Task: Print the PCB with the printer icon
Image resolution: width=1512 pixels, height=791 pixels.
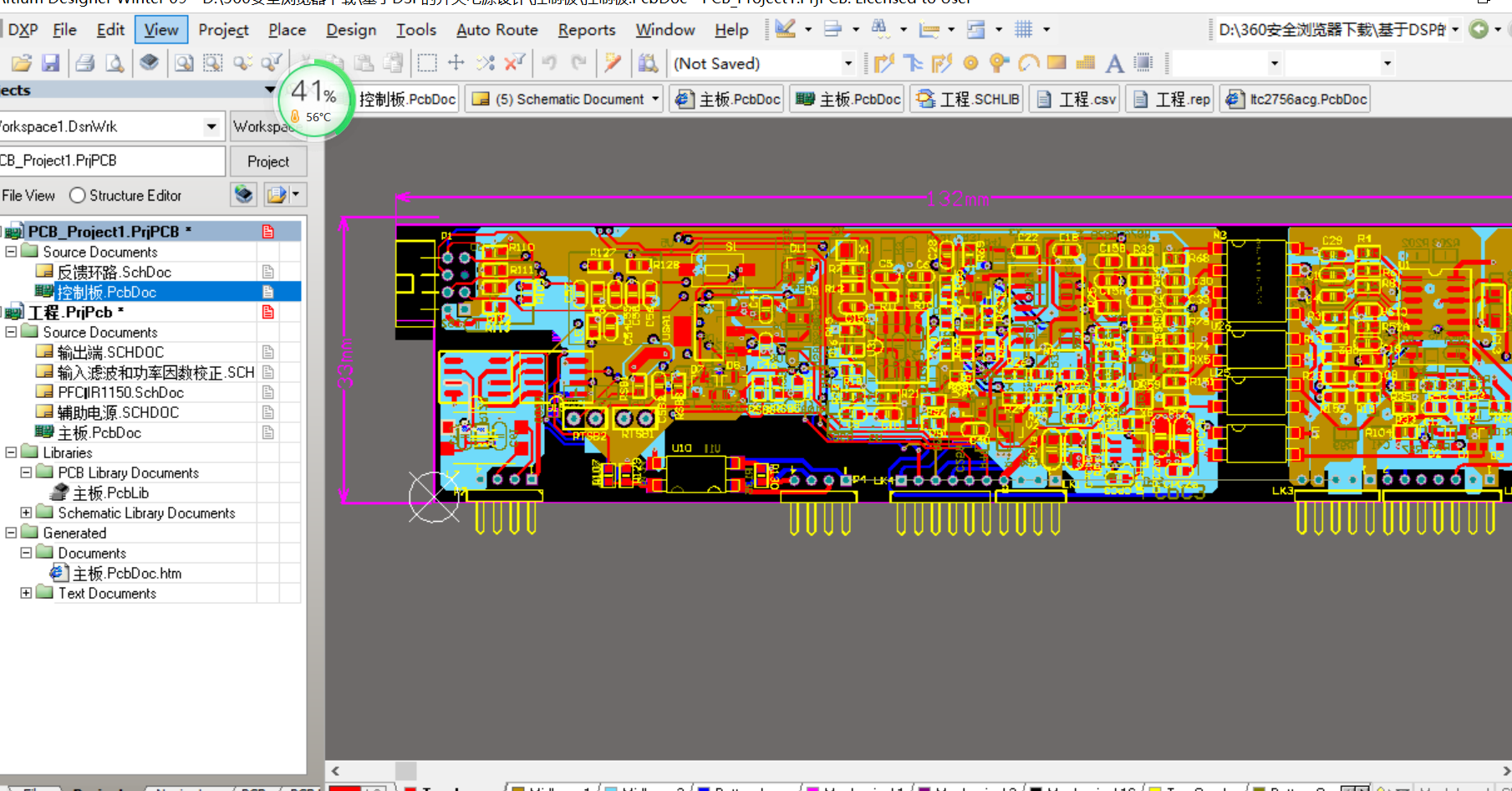Action: (84, 63)
